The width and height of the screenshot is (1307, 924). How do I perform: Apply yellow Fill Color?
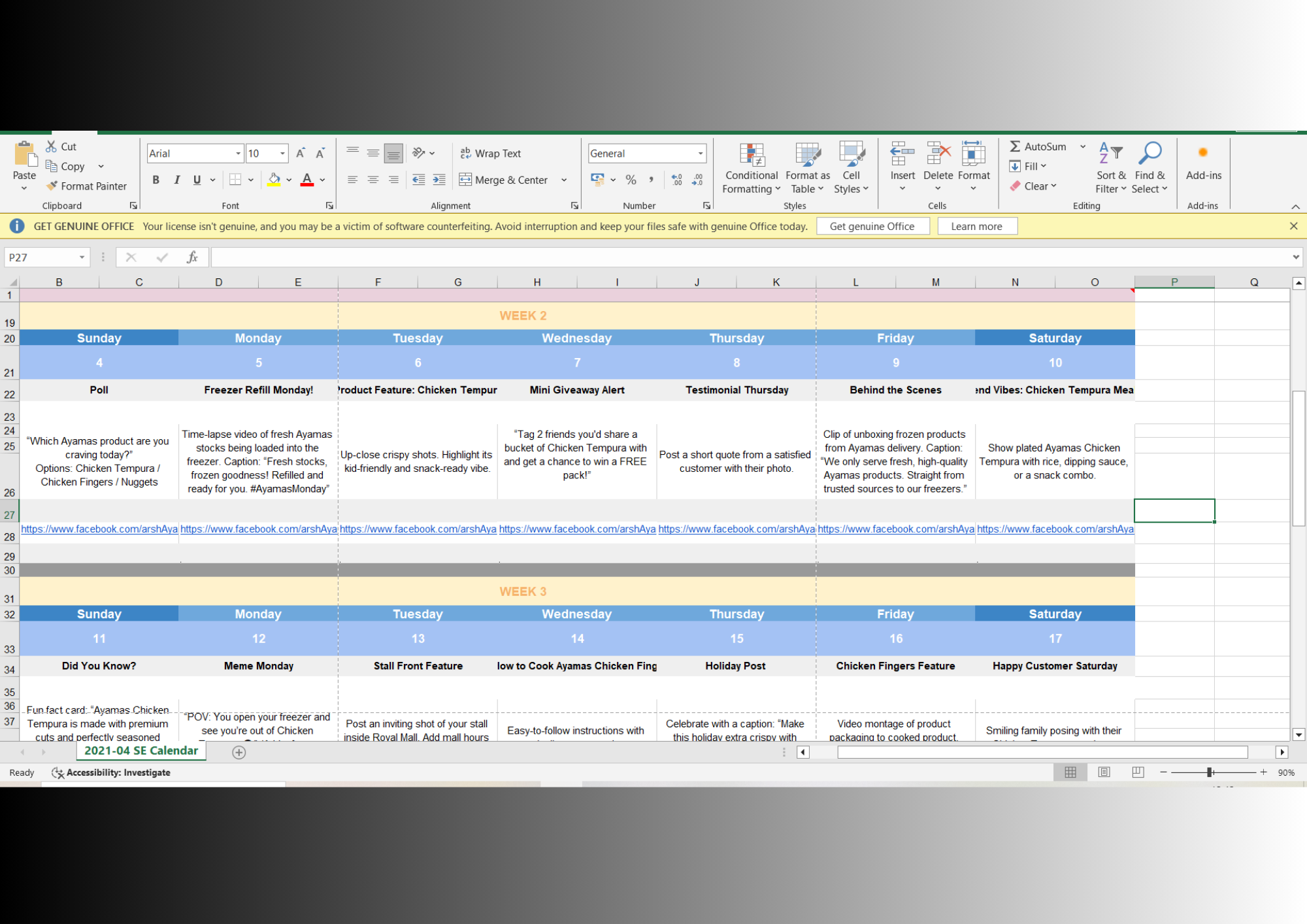click(x=274, y=180)
